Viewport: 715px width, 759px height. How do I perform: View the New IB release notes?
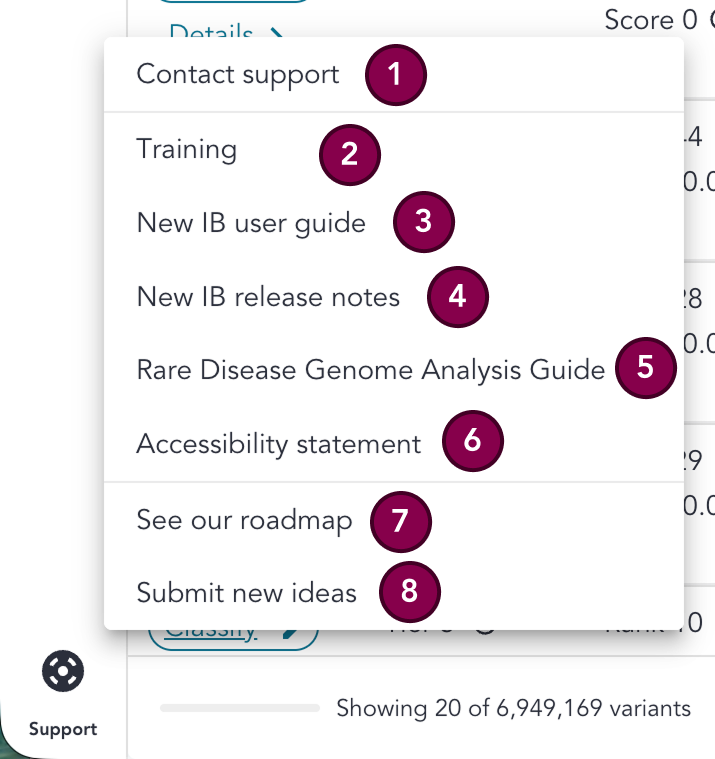pyautogui.click(x=268, y=297)
